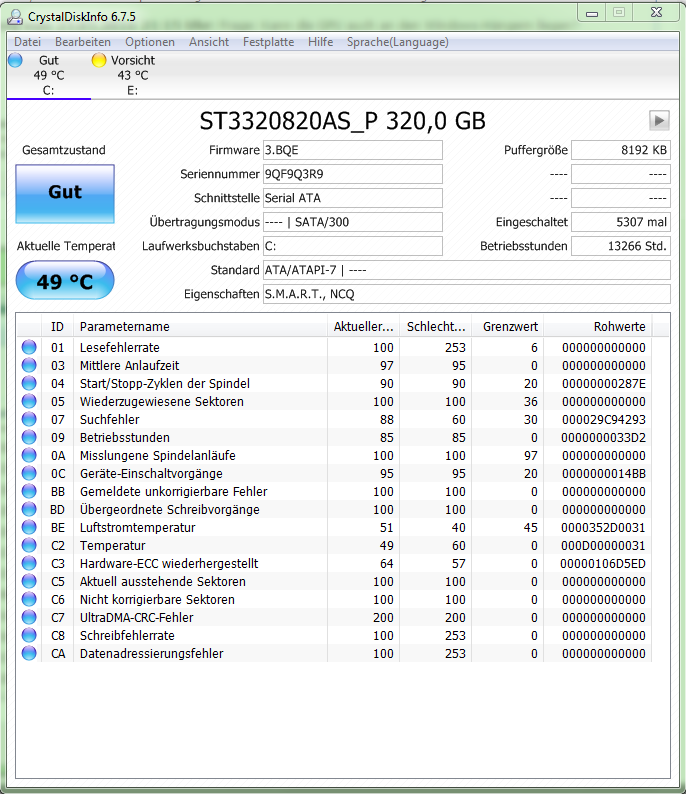
Task: Select the Luftstromtemperatur parameter name
Action: 138,528
